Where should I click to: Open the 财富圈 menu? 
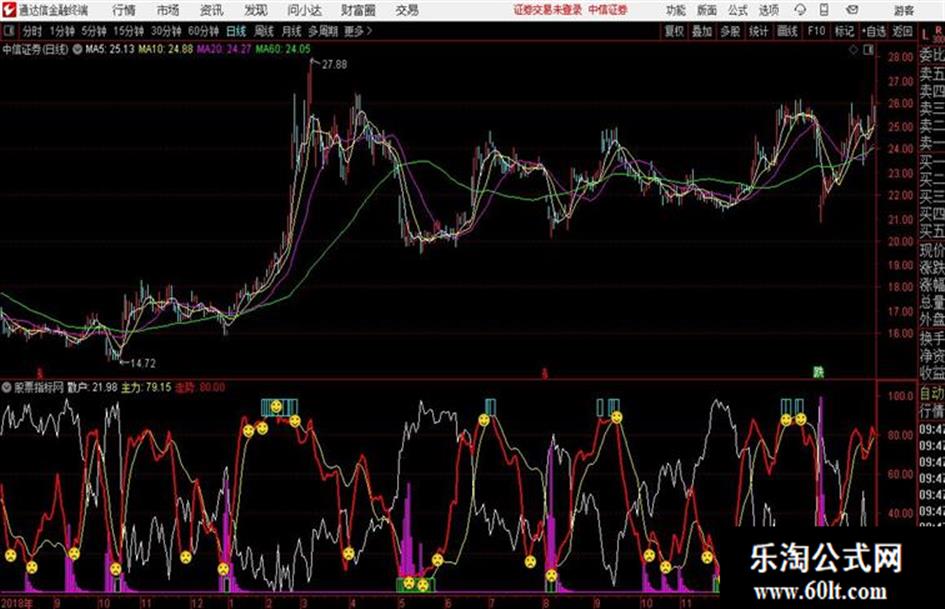[x=358, y=10]
